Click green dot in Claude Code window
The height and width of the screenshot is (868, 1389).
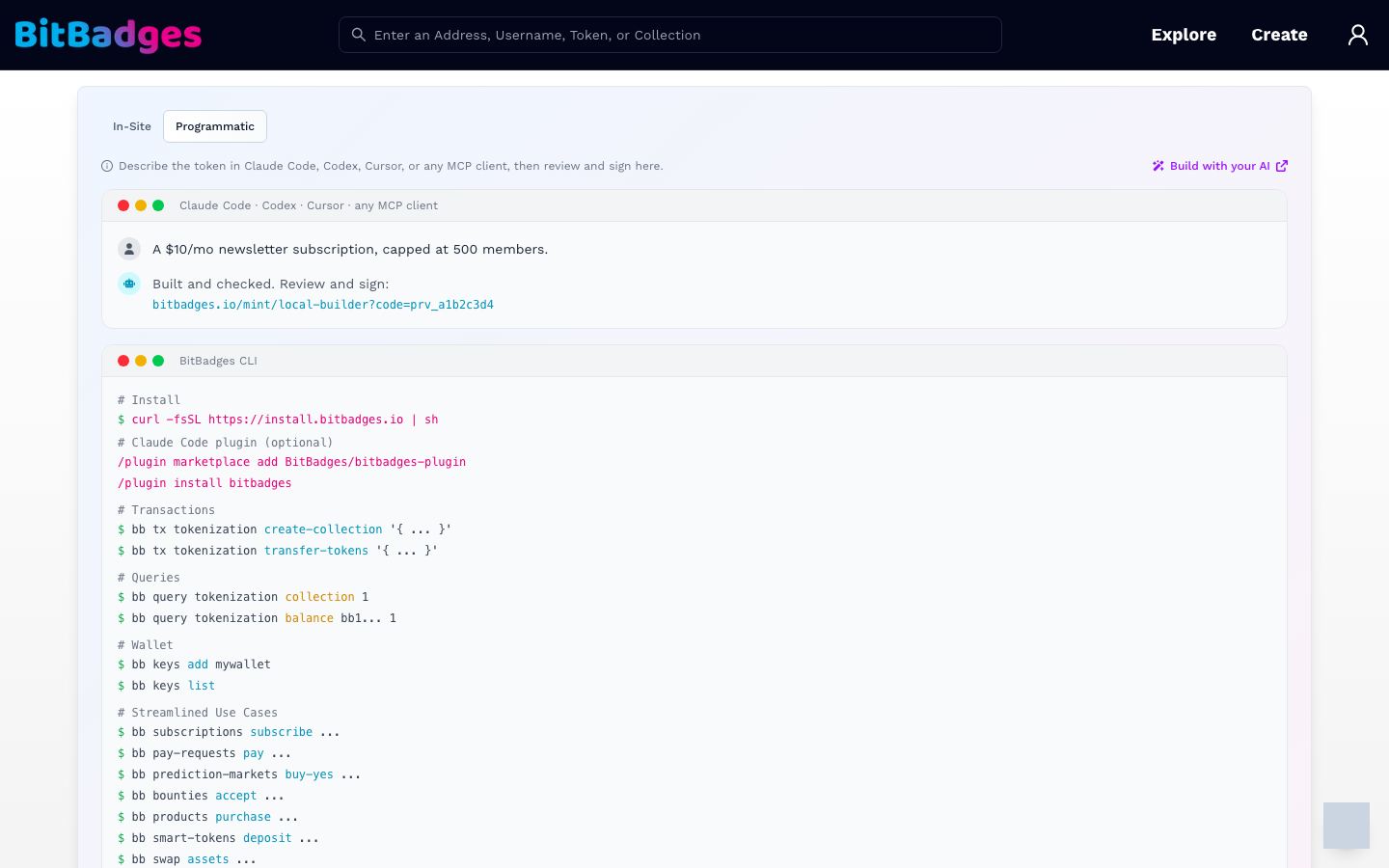(158, 205)
